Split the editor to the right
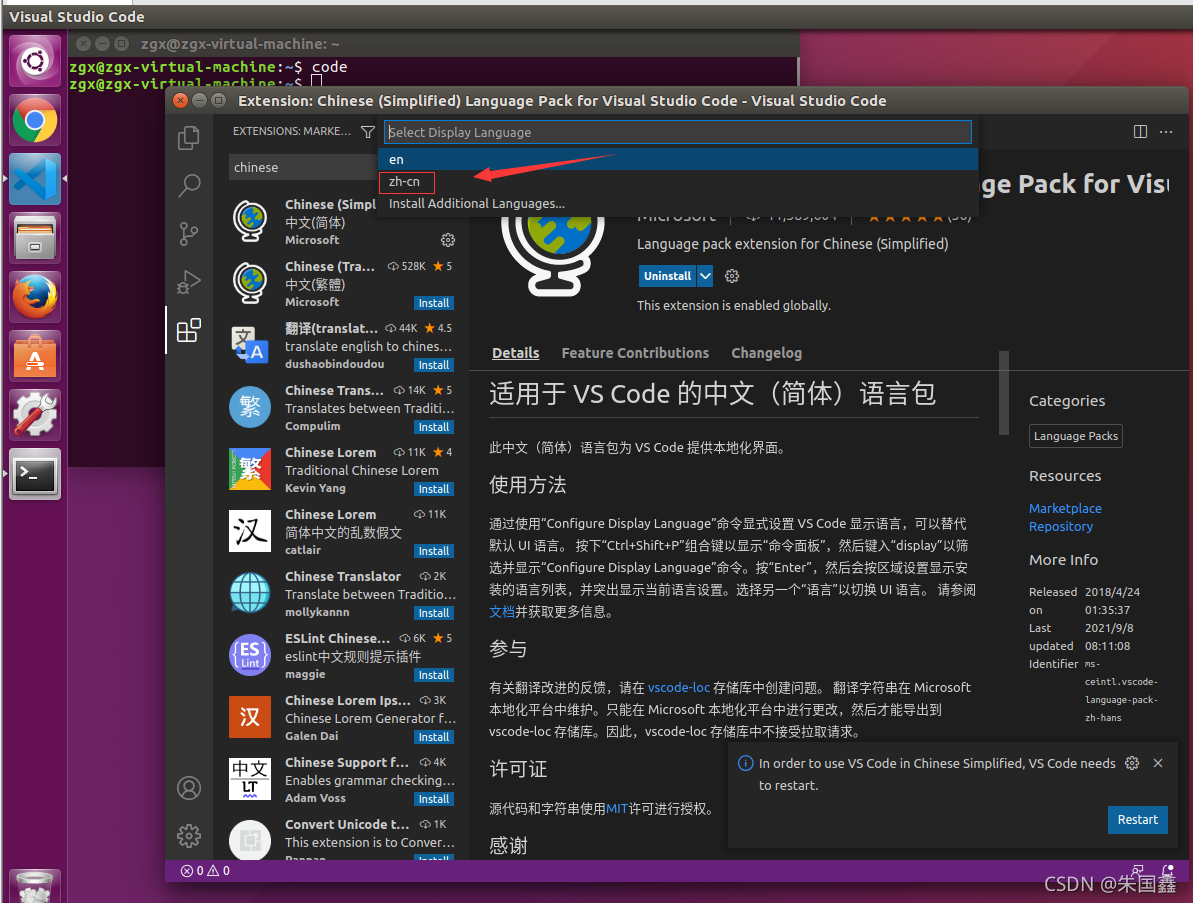 pos(1140,132)
